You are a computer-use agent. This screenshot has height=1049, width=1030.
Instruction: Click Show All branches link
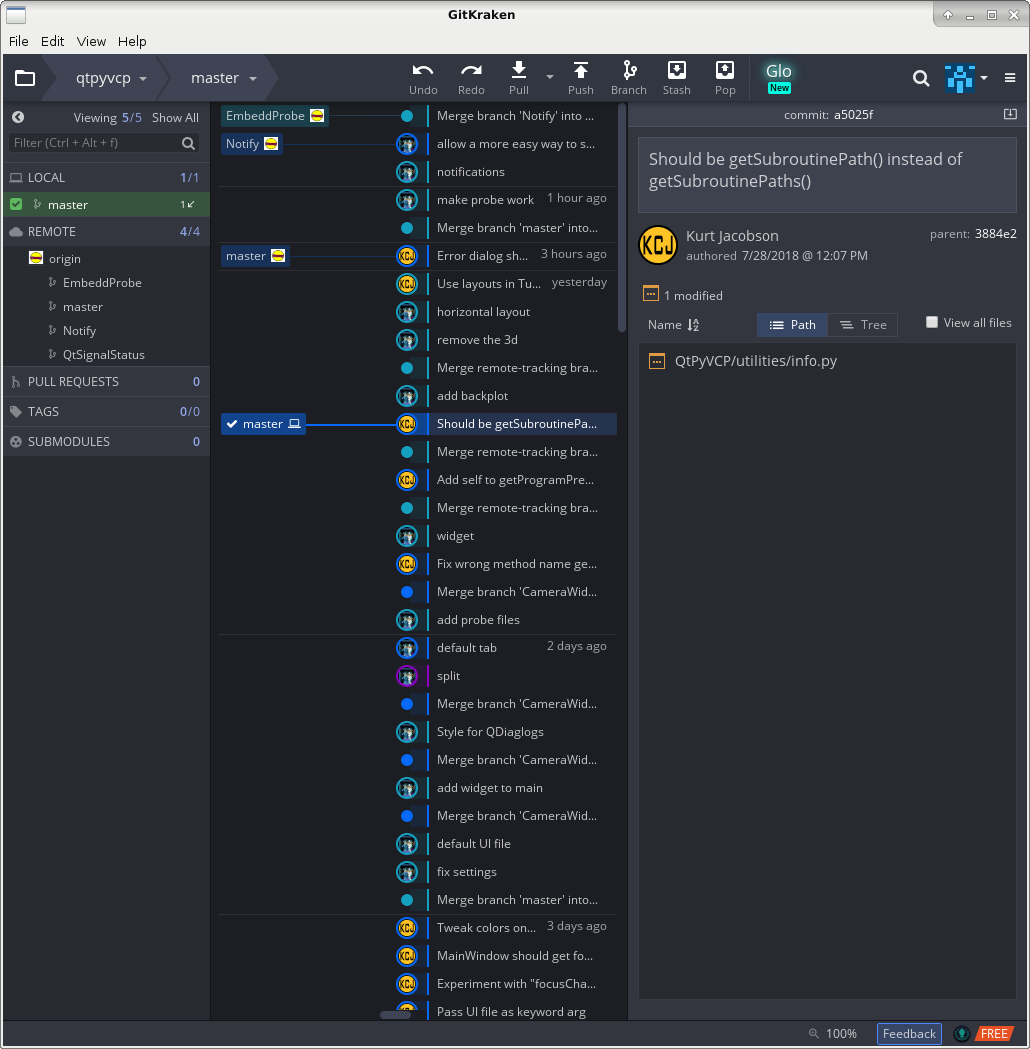click(175, 118)
